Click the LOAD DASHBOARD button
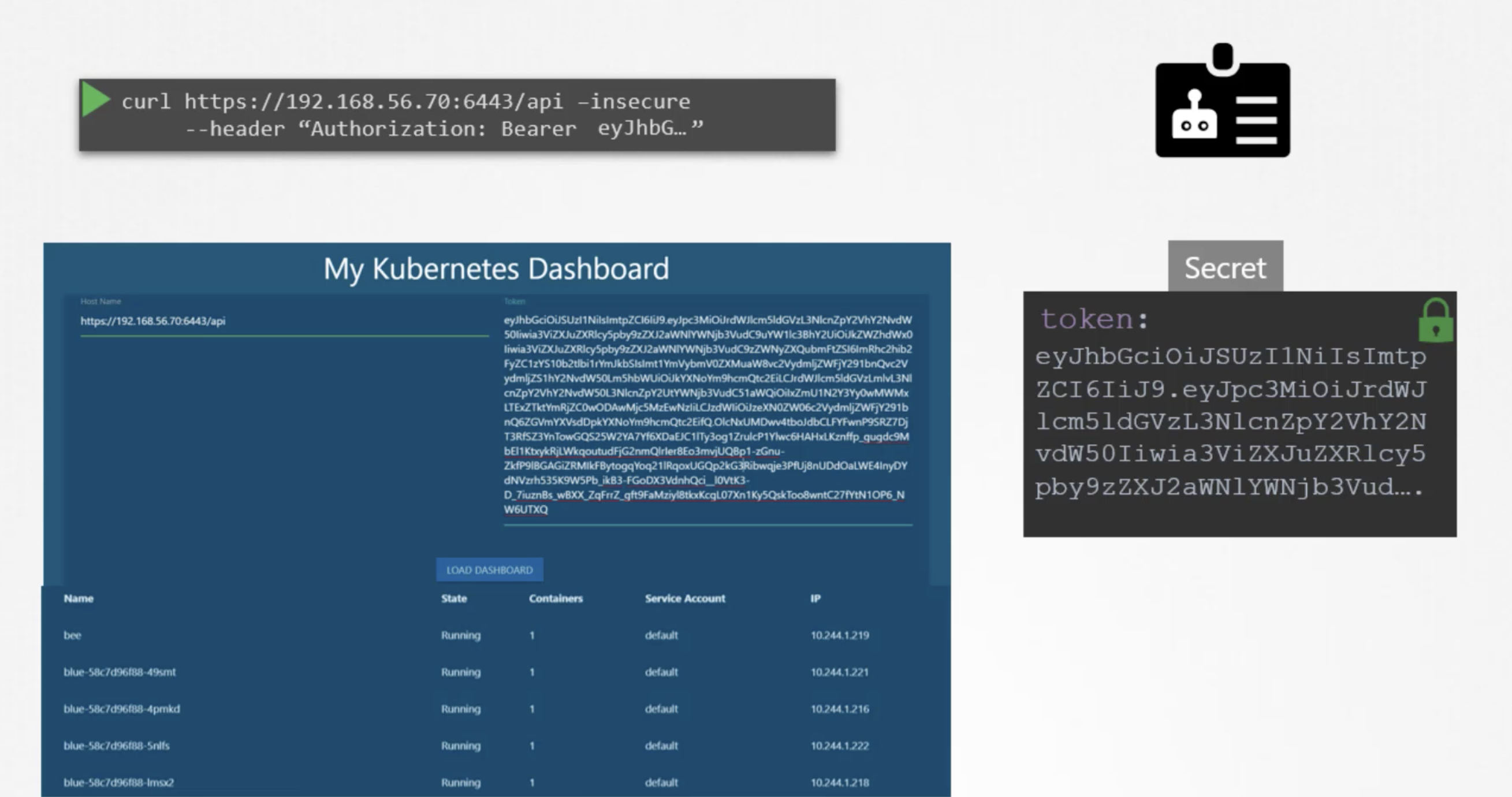 pyautogui.click(x=490, y=570)
